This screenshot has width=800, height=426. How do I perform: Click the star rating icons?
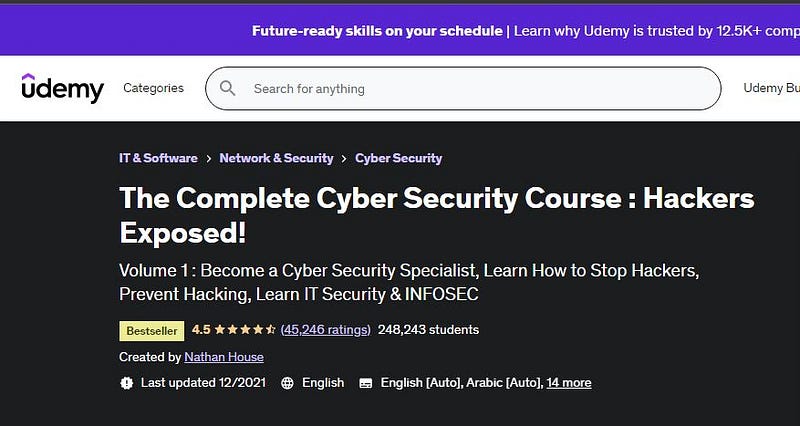point(245,330)
